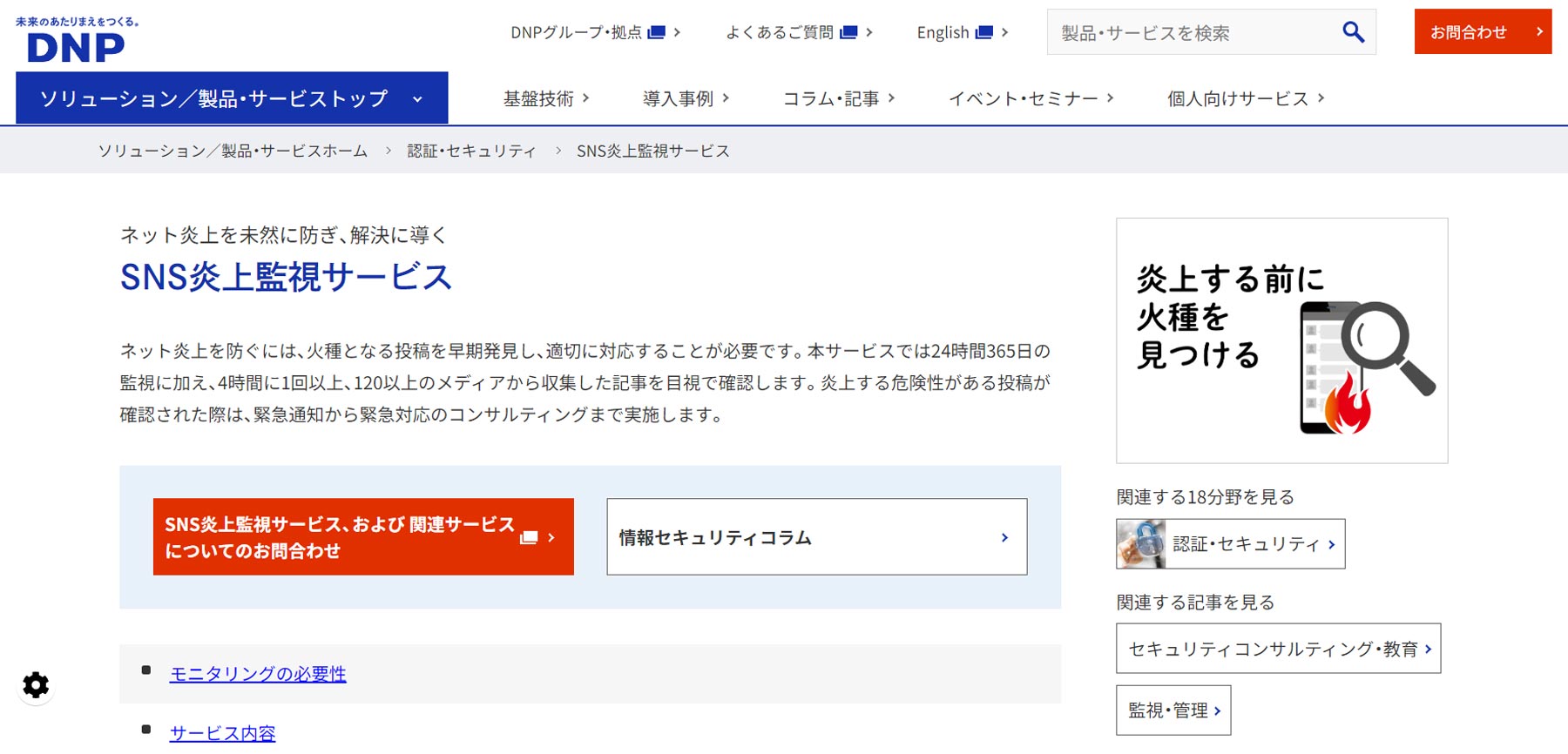1568x754 pixels.
Task: Open DNPグループ・拠点 link
Action: [595, 32]
